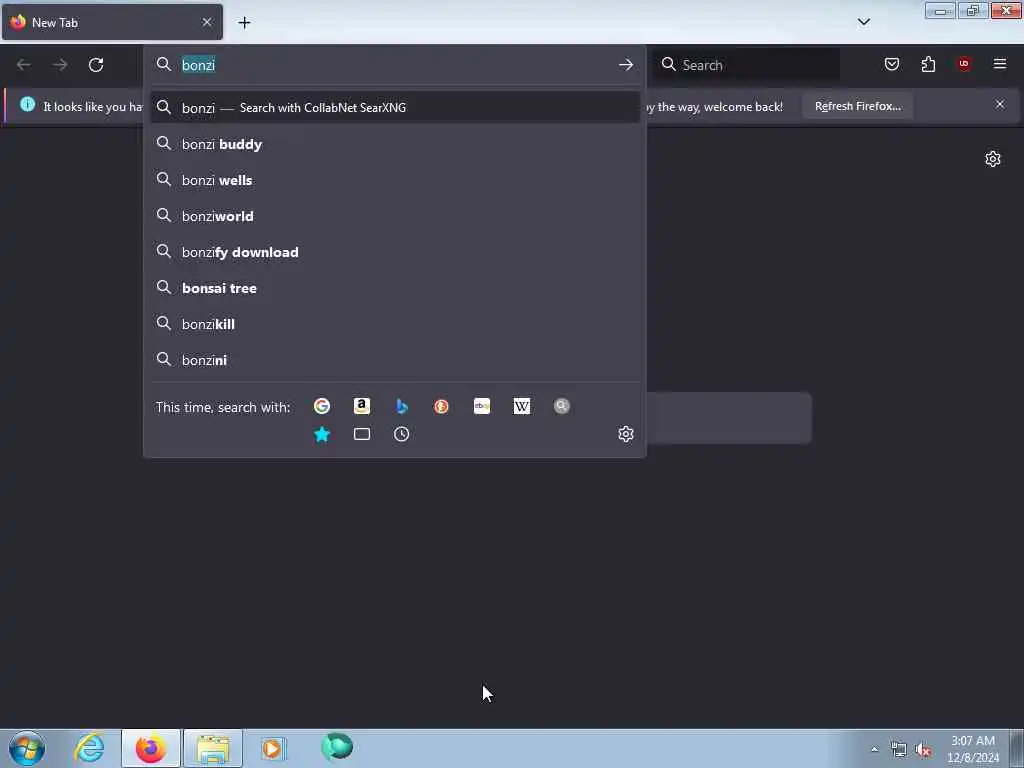Screen dimensions: 1024x768
Task: Search bookmarks with star icon
Action: pyautogui.click(x=322, y=434)
